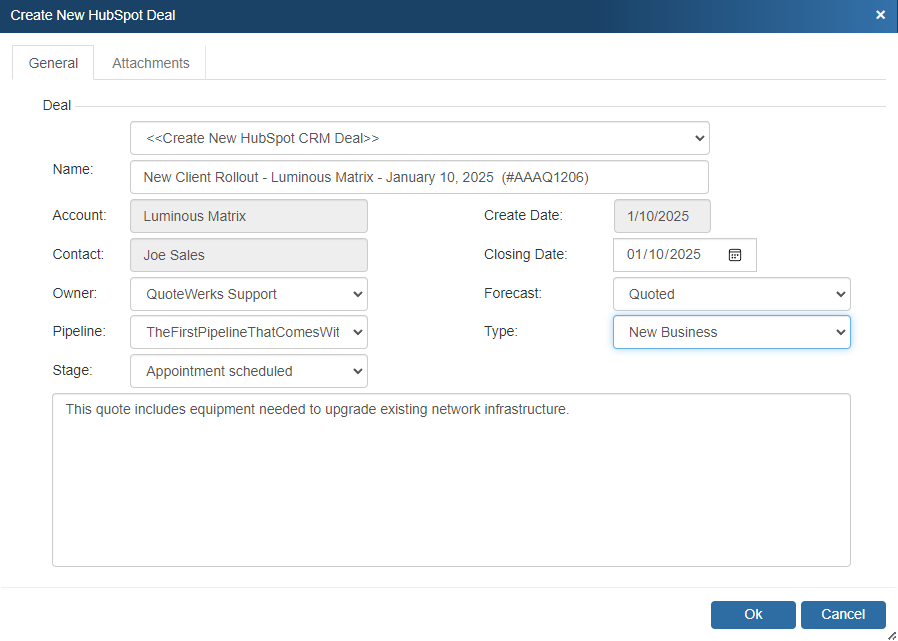The image size is (898, 641).
Task: Expand the Pipeline dropdown
Action: (x=249, y=332)
